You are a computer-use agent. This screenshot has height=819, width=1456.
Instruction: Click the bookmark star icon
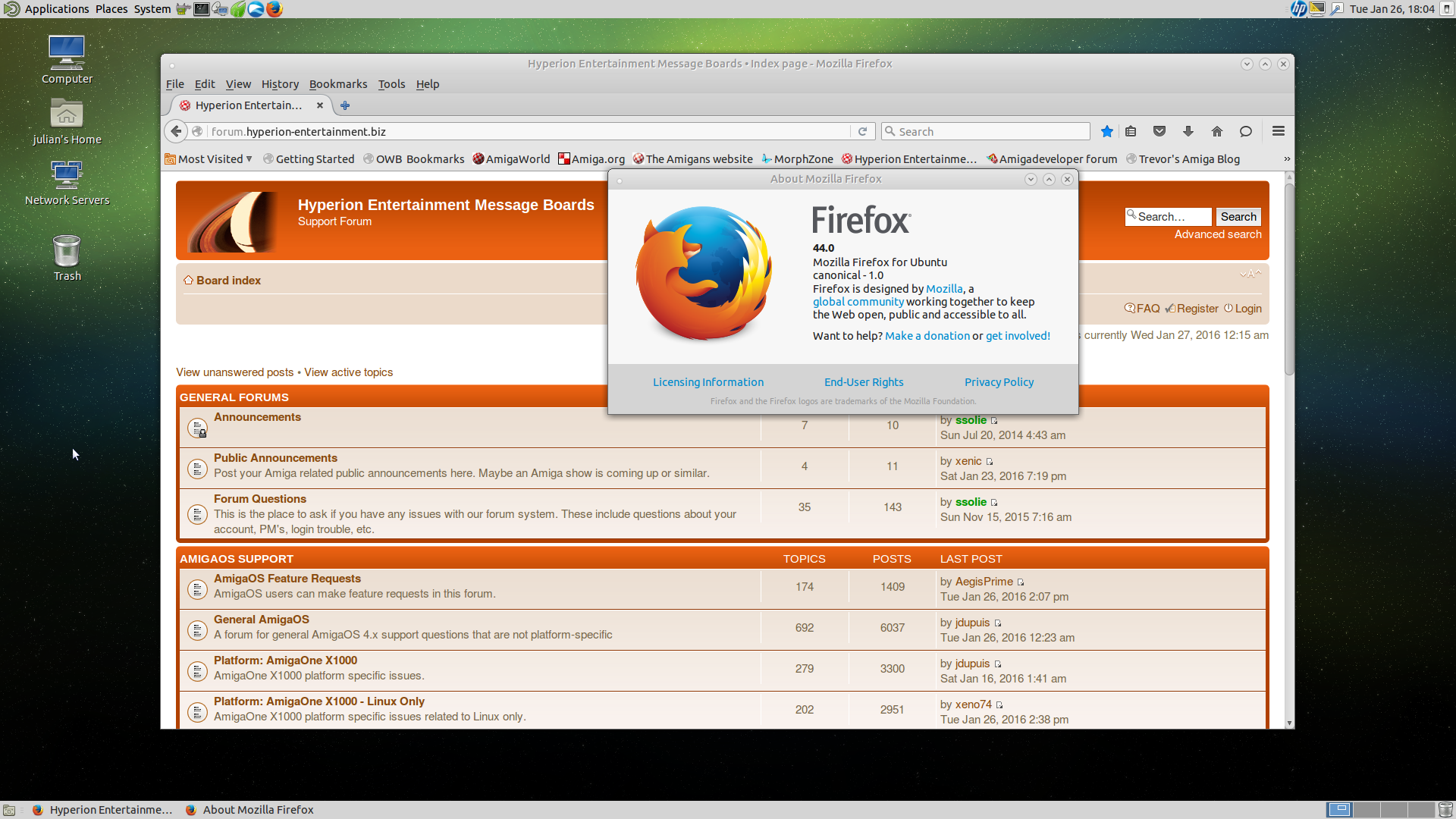tap(1107, 131)
